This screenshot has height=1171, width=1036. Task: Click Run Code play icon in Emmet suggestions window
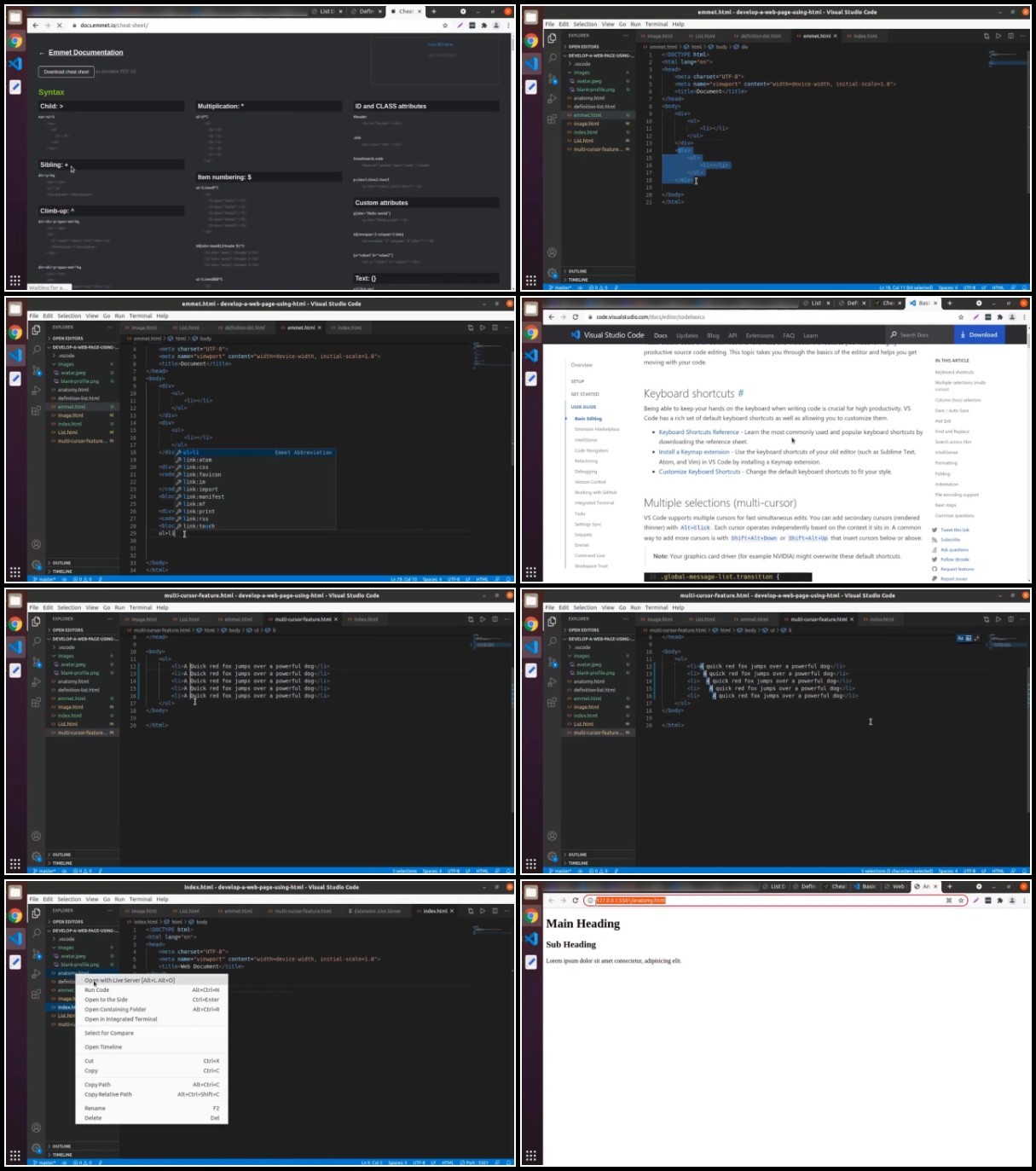coord(483,328)
